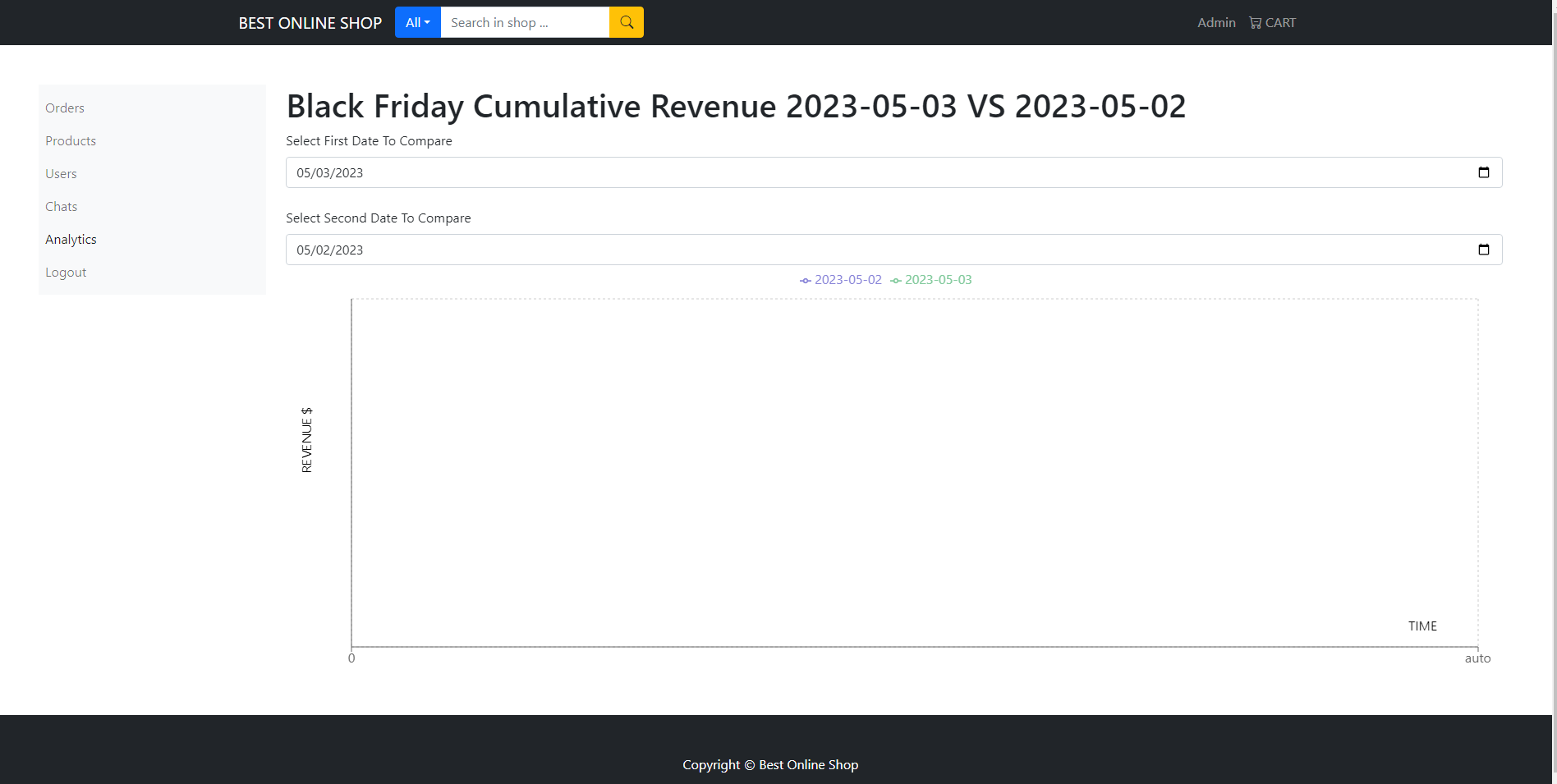
Task: Go to the Chats section
Action: [x=61, y=206]
